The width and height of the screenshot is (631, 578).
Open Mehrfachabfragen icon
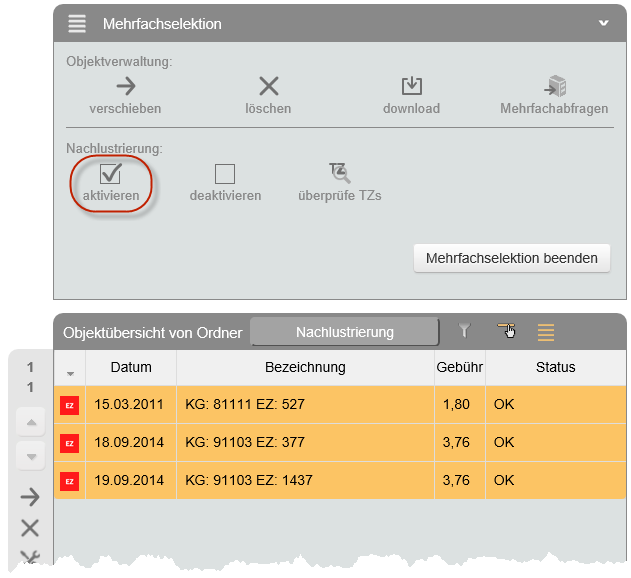point(555,86)
